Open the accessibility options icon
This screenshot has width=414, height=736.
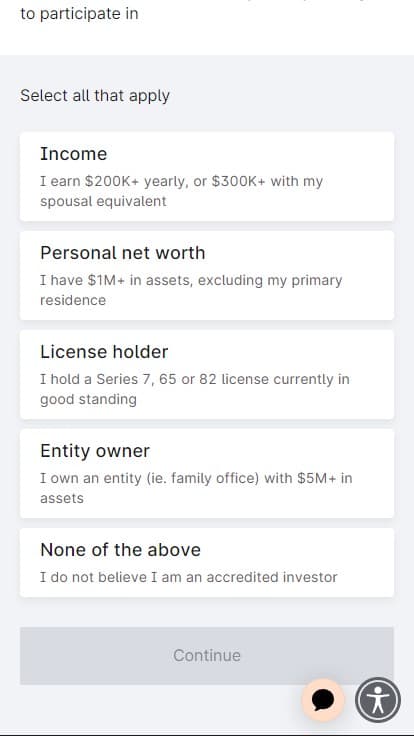click(378, 700)
